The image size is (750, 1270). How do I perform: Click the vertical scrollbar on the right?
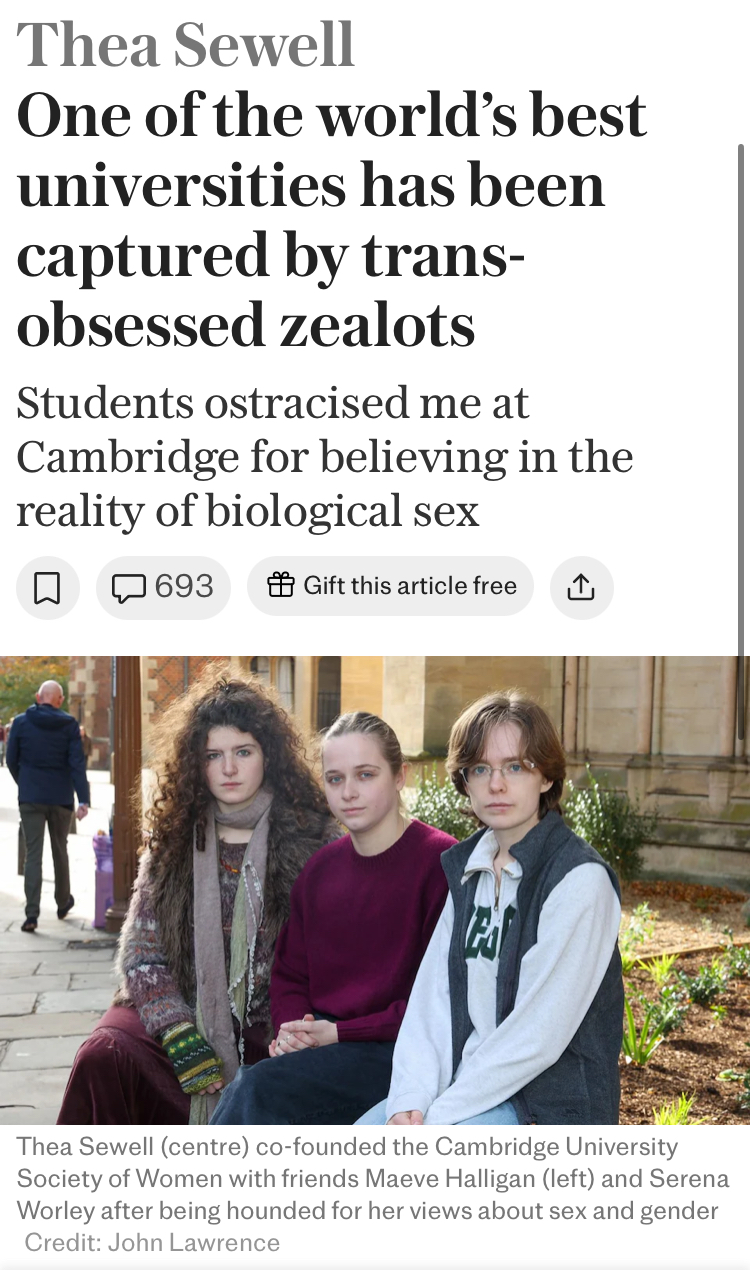741,400
